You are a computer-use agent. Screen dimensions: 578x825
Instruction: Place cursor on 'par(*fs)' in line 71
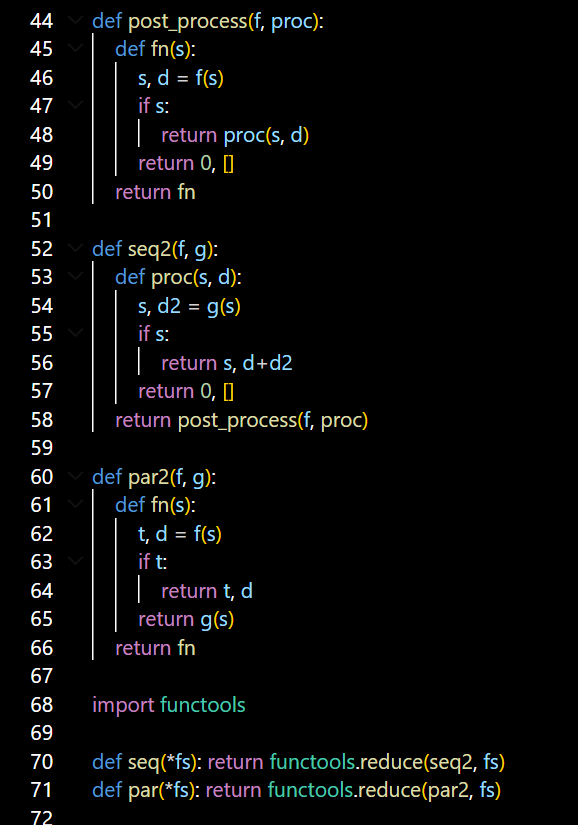tap(161, 791)
